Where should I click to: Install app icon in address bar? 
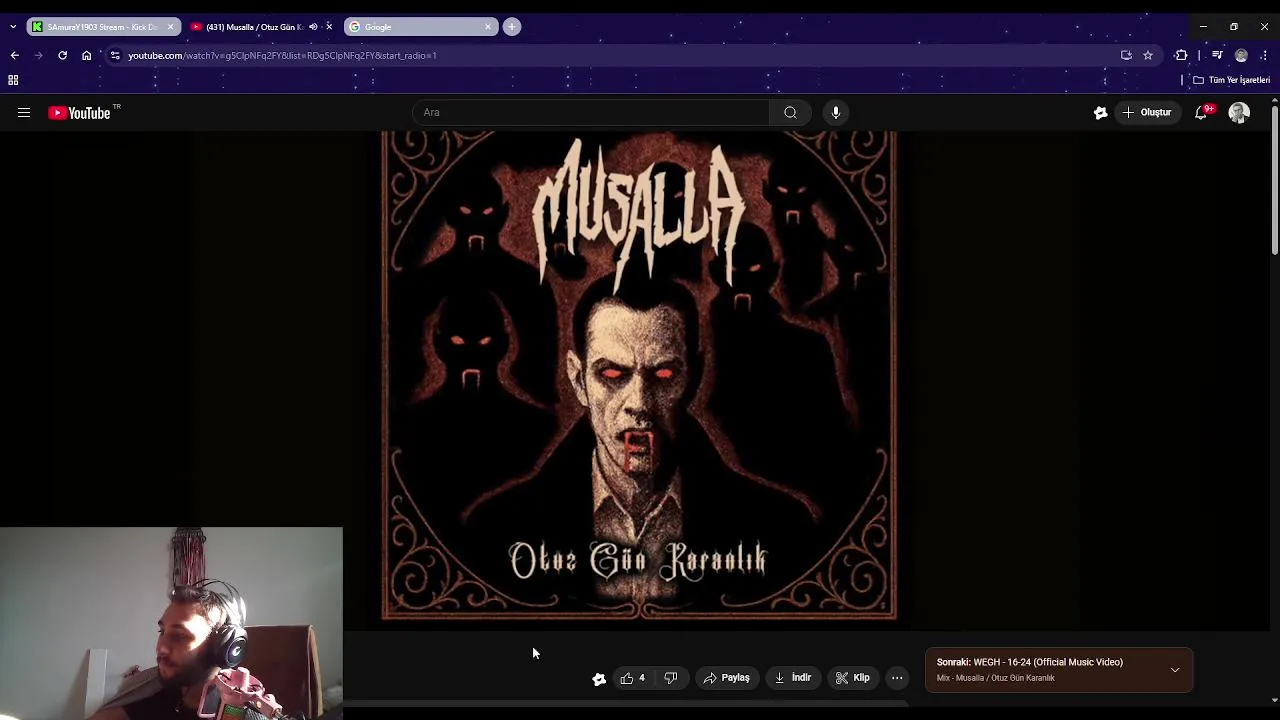coord(1126,56)
